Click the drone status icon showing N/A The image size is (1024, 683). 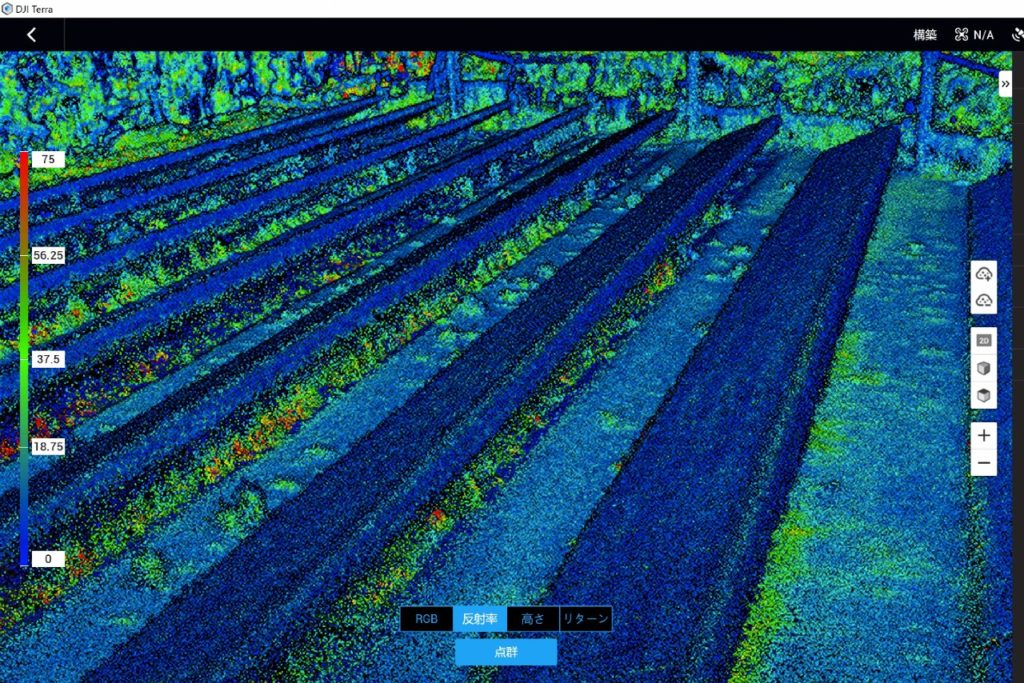click(x=962, y=34)
